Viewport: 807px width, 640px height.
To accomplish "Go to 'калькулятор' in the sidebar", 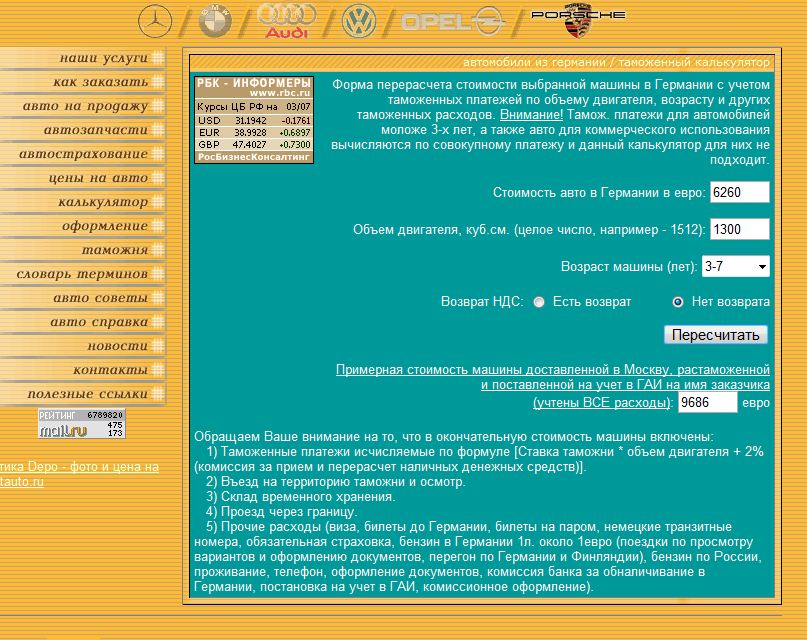I will (103, 202).
